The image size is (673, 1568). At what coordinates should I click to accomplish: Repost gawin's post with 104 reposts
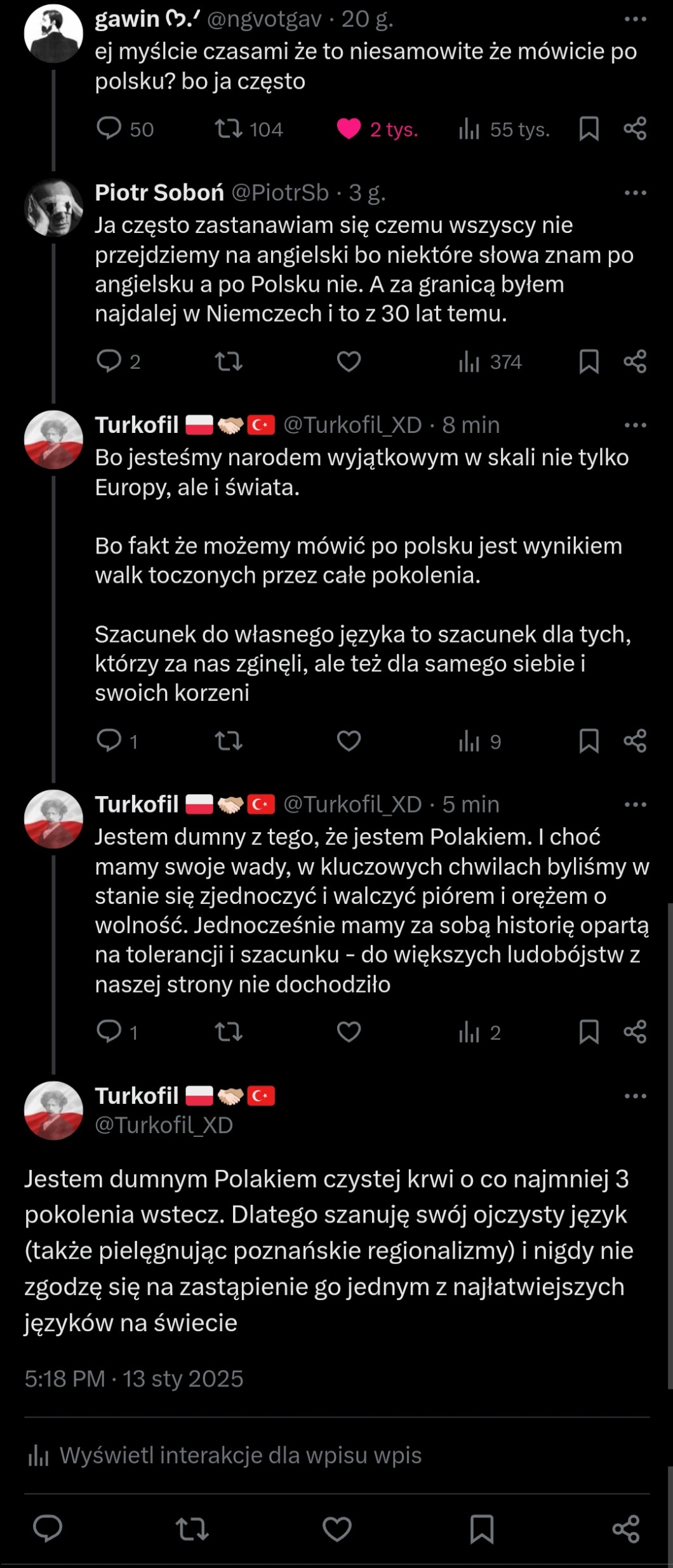229,129
